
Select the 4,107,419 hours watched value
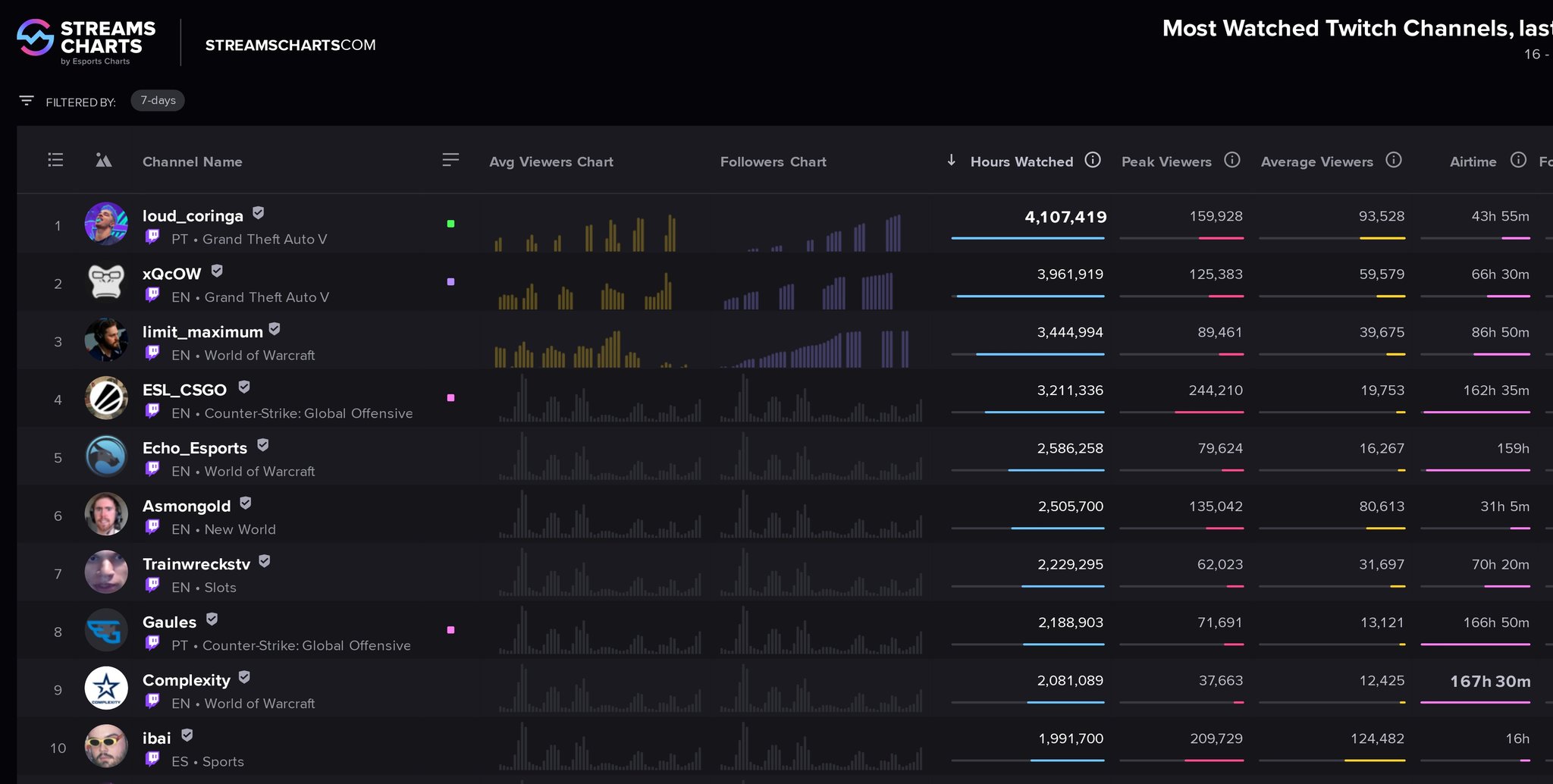point(1065,217)
